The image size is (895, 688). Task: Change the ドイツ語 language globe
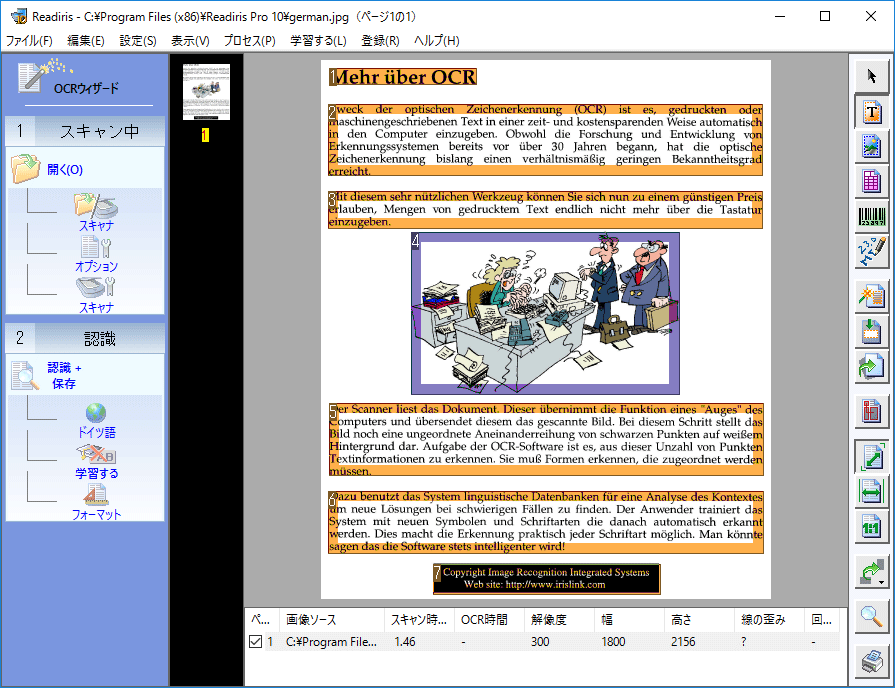pyautogui.click(x=96, y=421)
